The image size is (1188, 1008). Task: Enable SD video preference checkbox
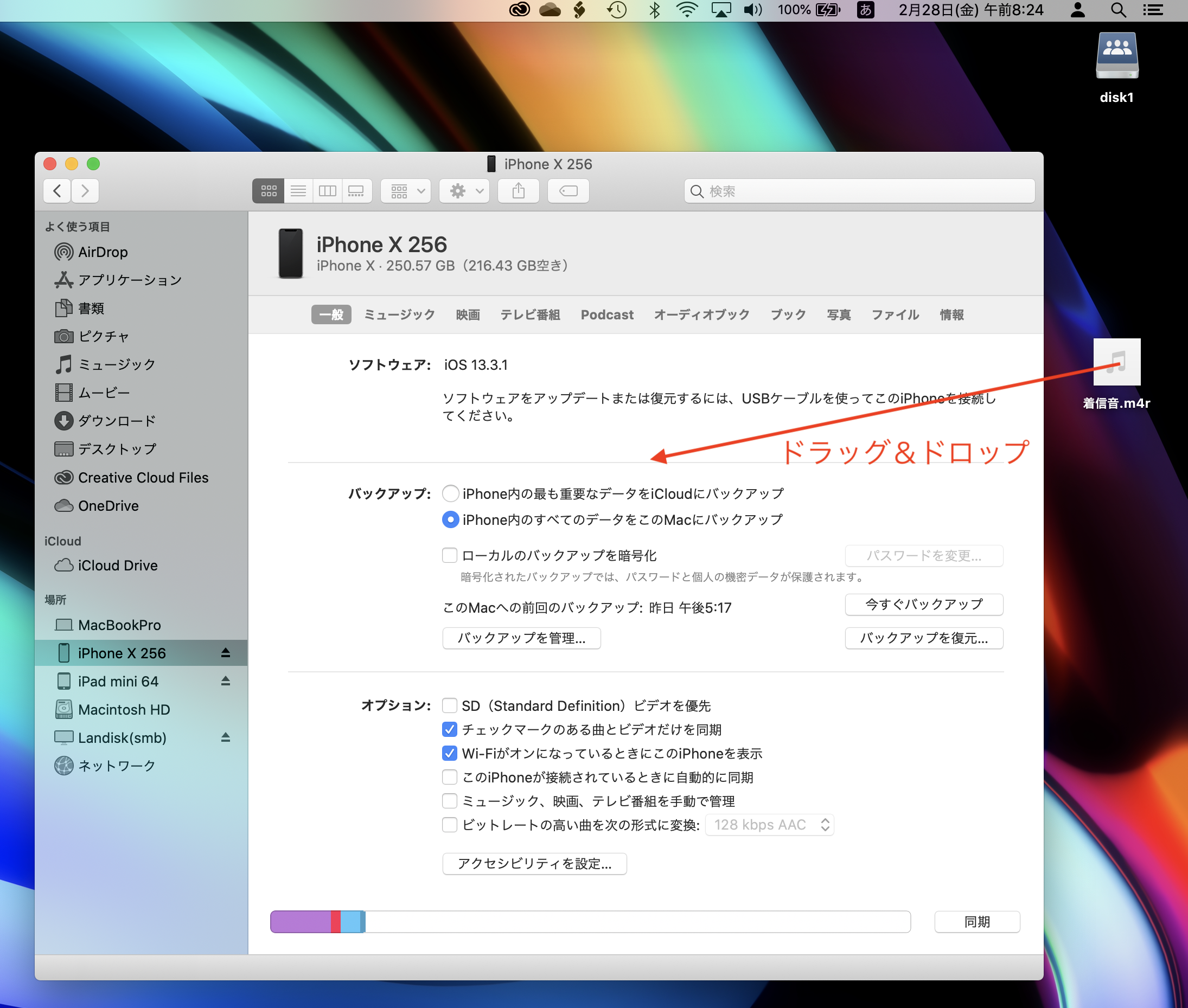(x=450, y=706)
